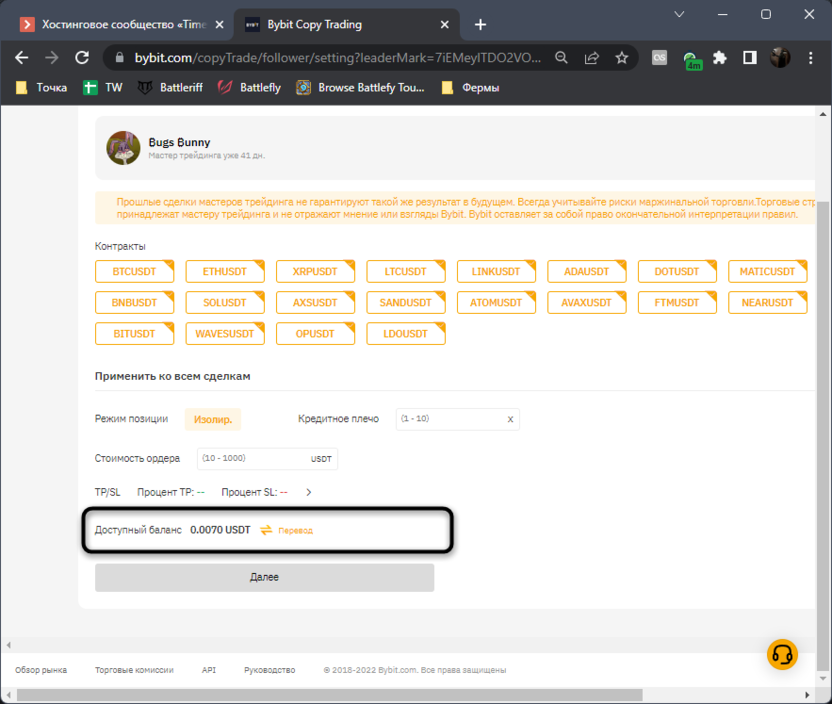Switch to the Хостинговое сообщество tab
Image resolution: width=832 pixels, height=704 pixels.
120,24
